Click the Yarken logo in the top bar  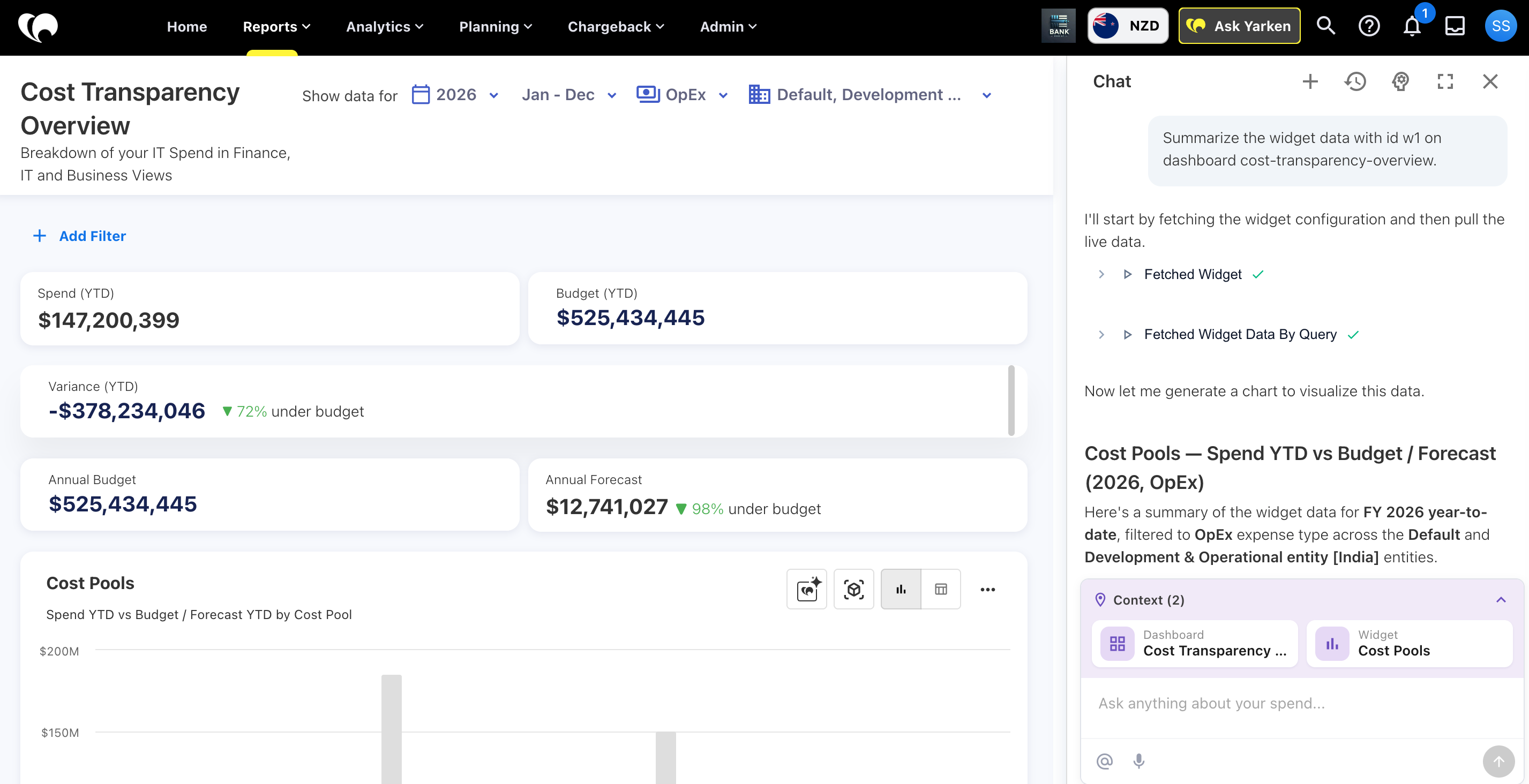[x=38, y=27]
